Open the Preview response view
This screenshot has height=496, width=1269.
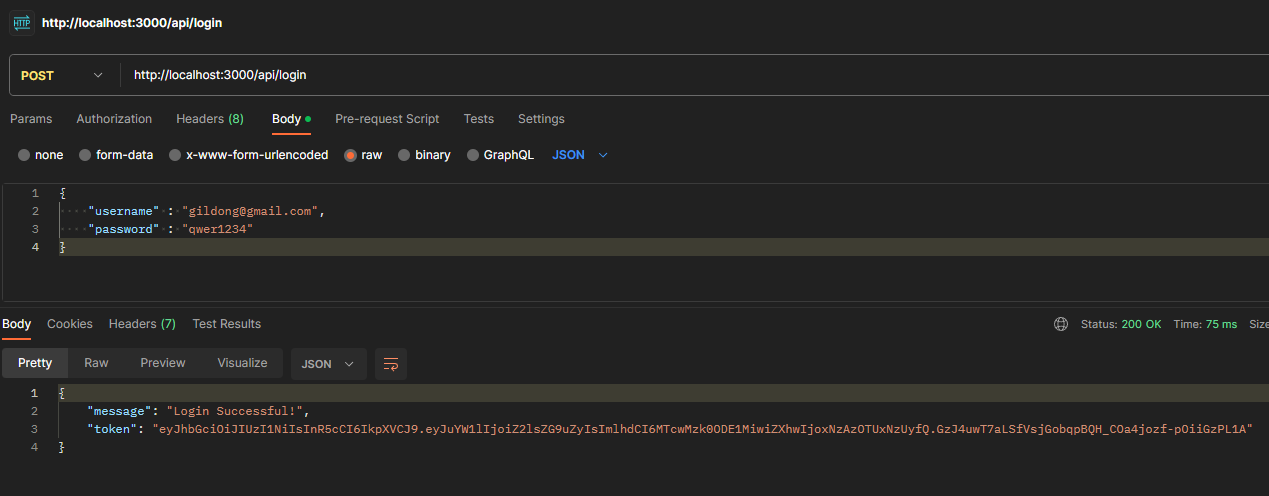coord(163,363)
